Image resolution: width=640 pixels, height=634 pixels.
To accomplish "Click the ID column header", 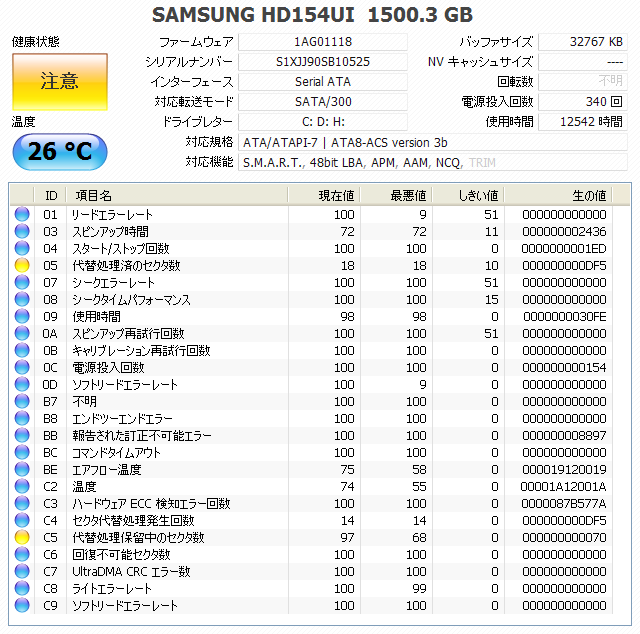I will (51, 196).
